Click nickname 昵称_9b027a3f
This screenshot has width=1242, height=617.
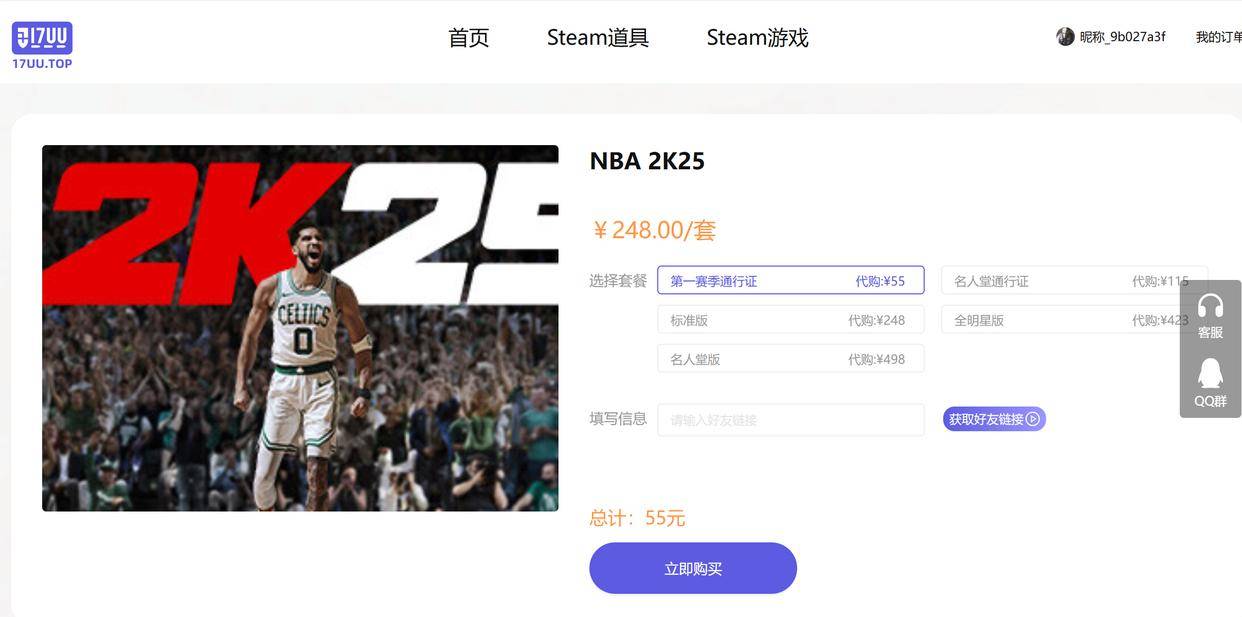coord(1122,37)
